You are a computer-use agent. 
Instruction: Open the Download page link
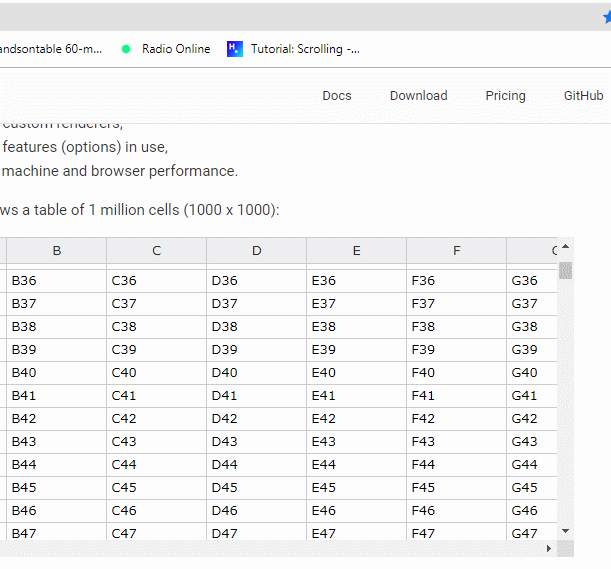(419, 95)
